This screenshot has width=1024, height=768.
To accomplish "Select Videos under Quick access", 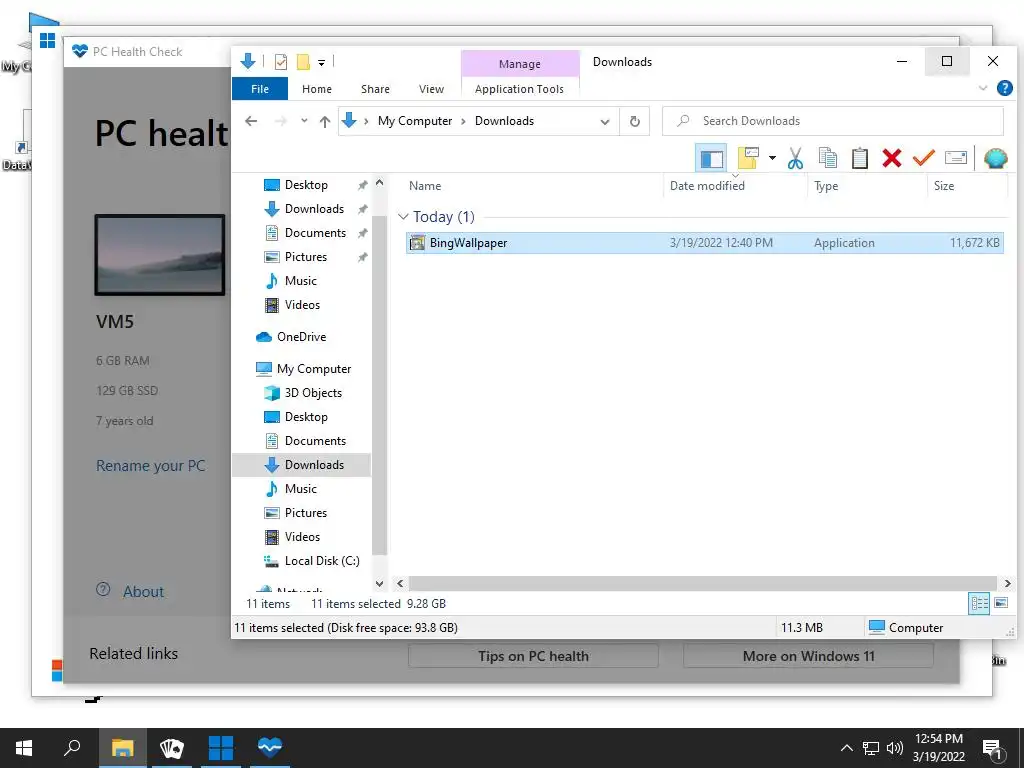I will pyautogui.click(x=302, y=305).
